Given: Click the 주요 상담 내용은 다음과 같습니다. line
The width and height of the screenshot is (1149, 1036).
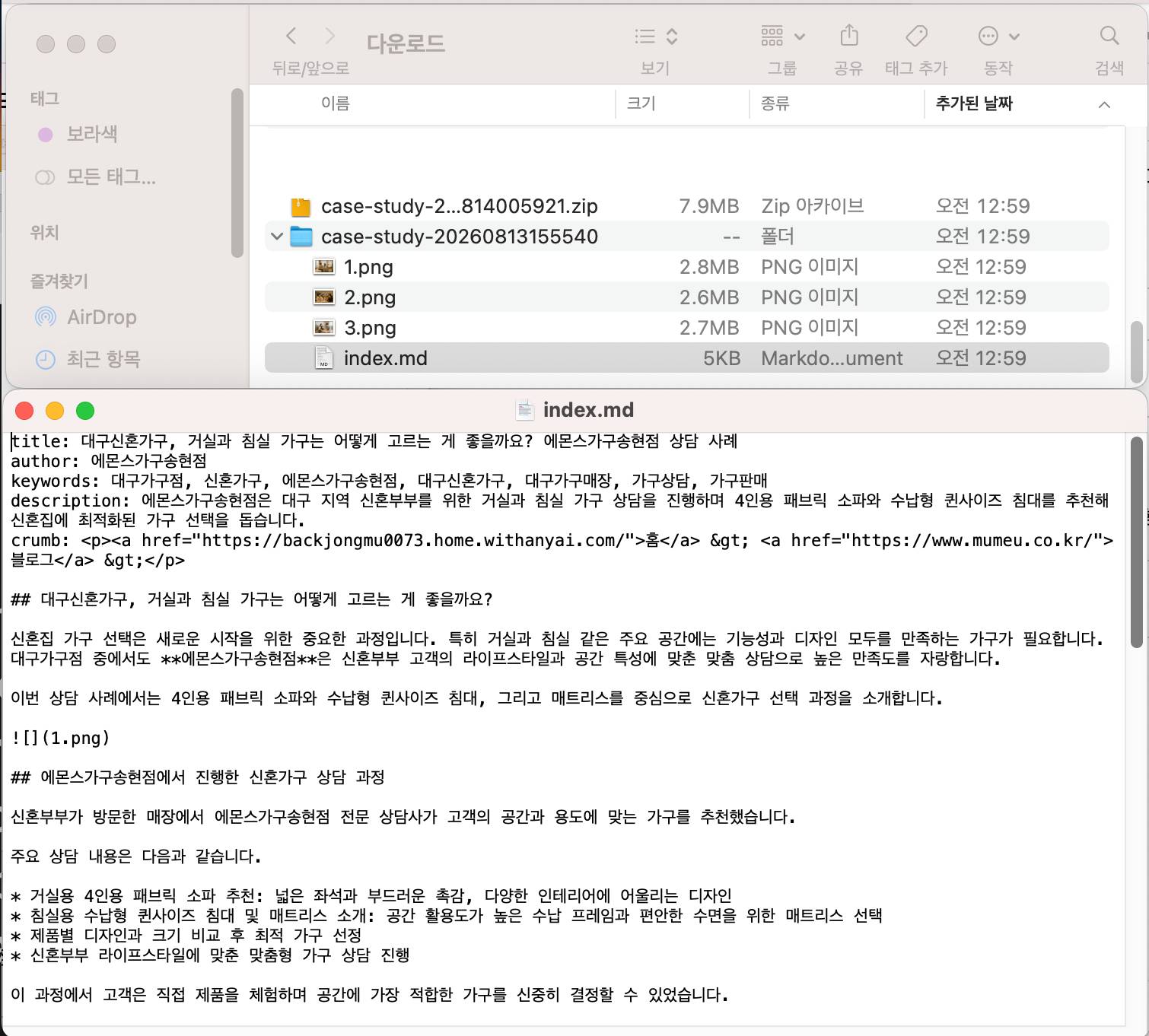Looking at the screenshot, I should coord(136,856).
